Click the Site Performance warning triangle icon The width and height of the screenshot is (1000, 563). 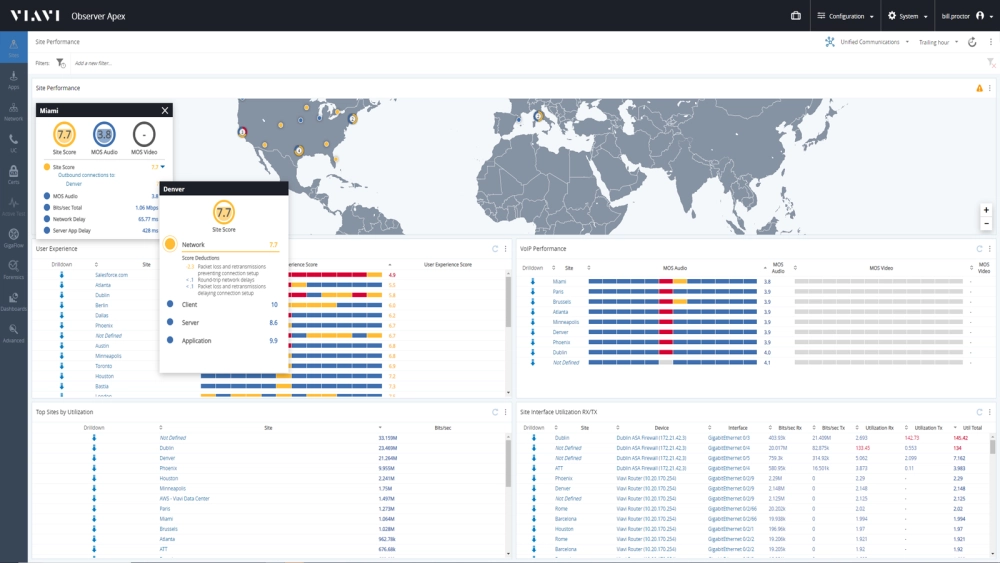(979, 88)
